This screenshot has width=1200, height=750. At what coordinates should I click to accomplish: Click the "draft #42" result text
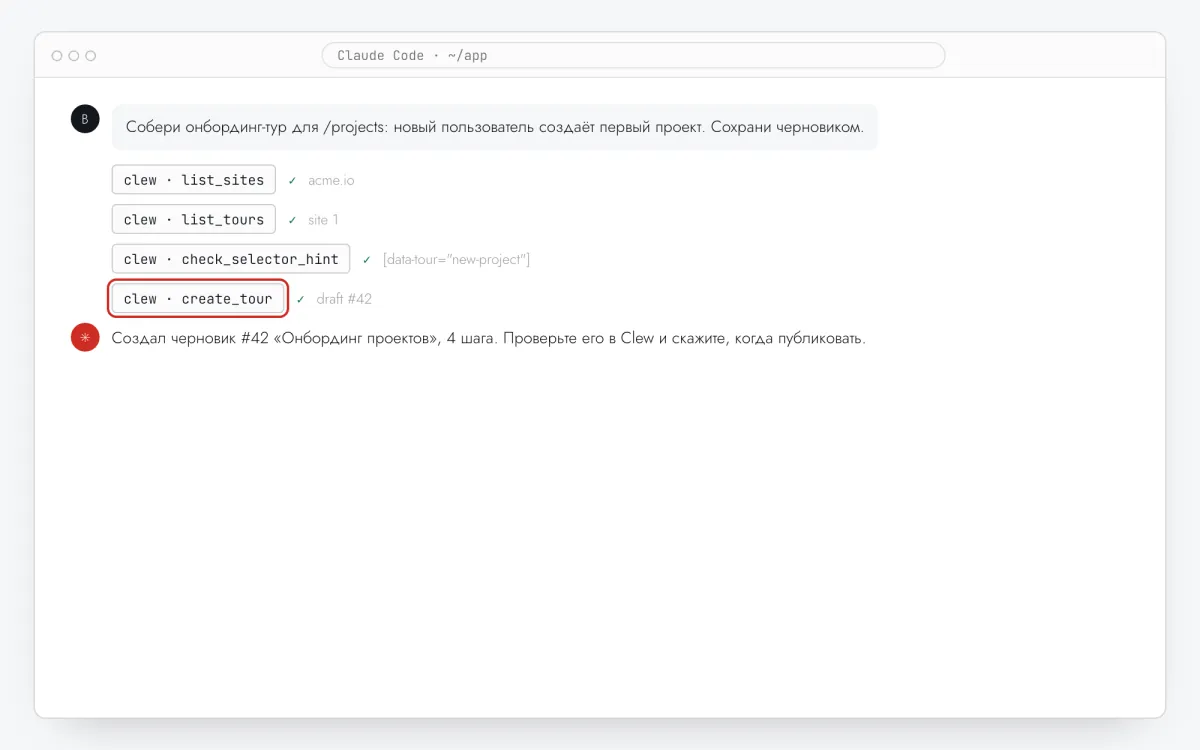pos(344,299)
